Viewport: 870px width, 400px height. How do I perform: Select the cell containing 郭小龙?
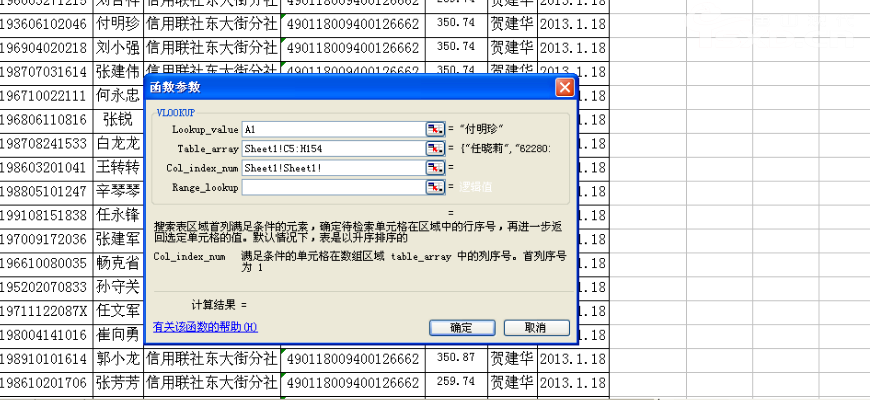[118, 358]
